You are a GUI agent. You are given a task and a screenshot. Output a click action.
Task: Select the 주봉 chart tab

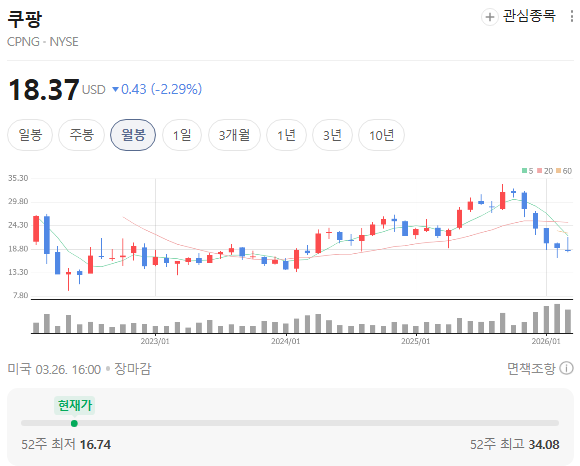(81, 135)
